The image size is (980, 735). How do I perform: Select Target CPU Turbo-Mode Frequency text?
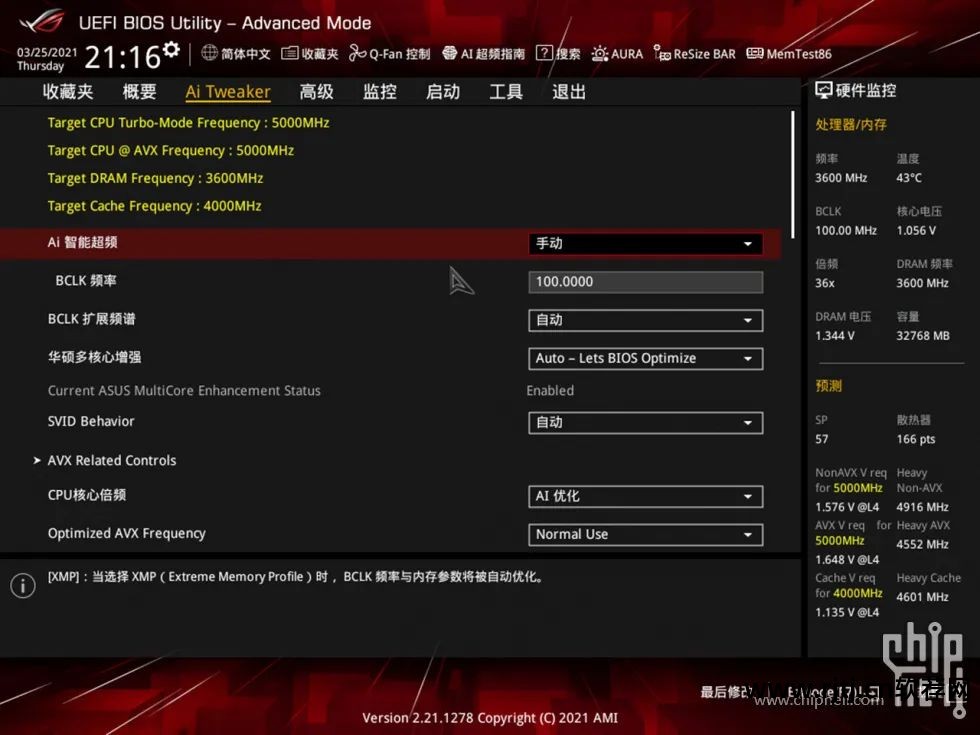pyautogui.click(x=188, y=122)
